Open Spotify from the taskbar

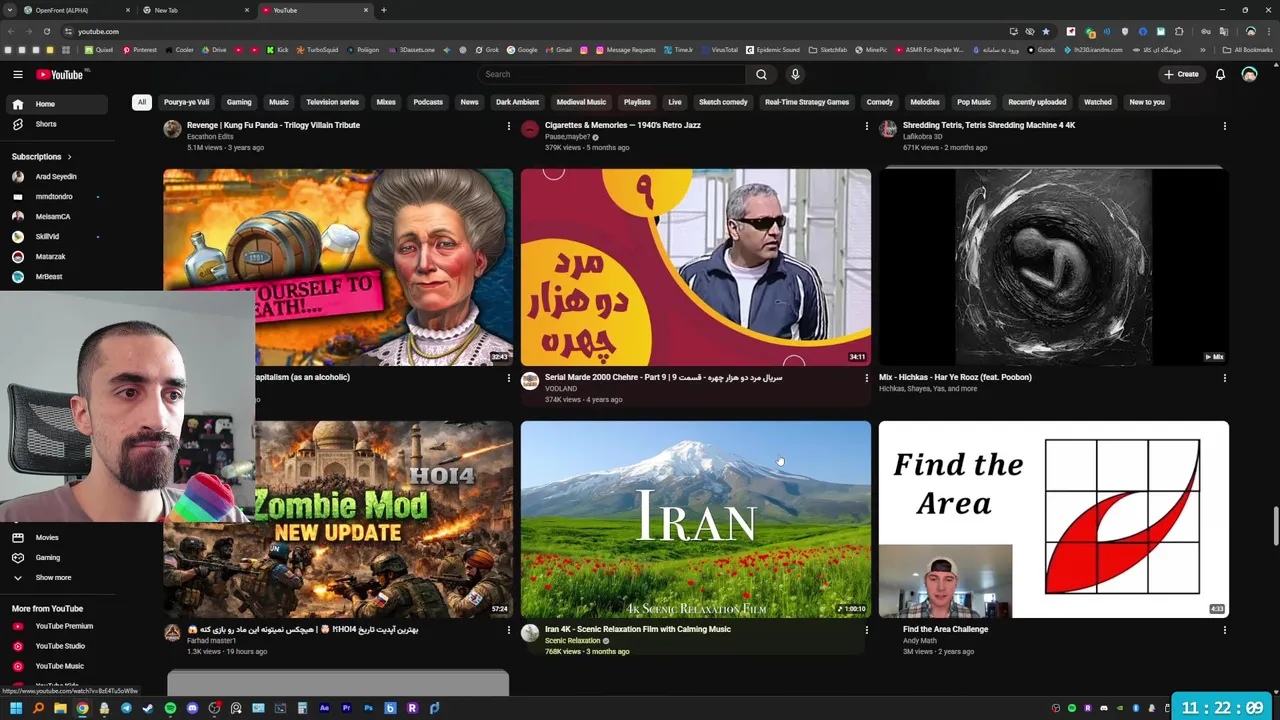[170, 708]
